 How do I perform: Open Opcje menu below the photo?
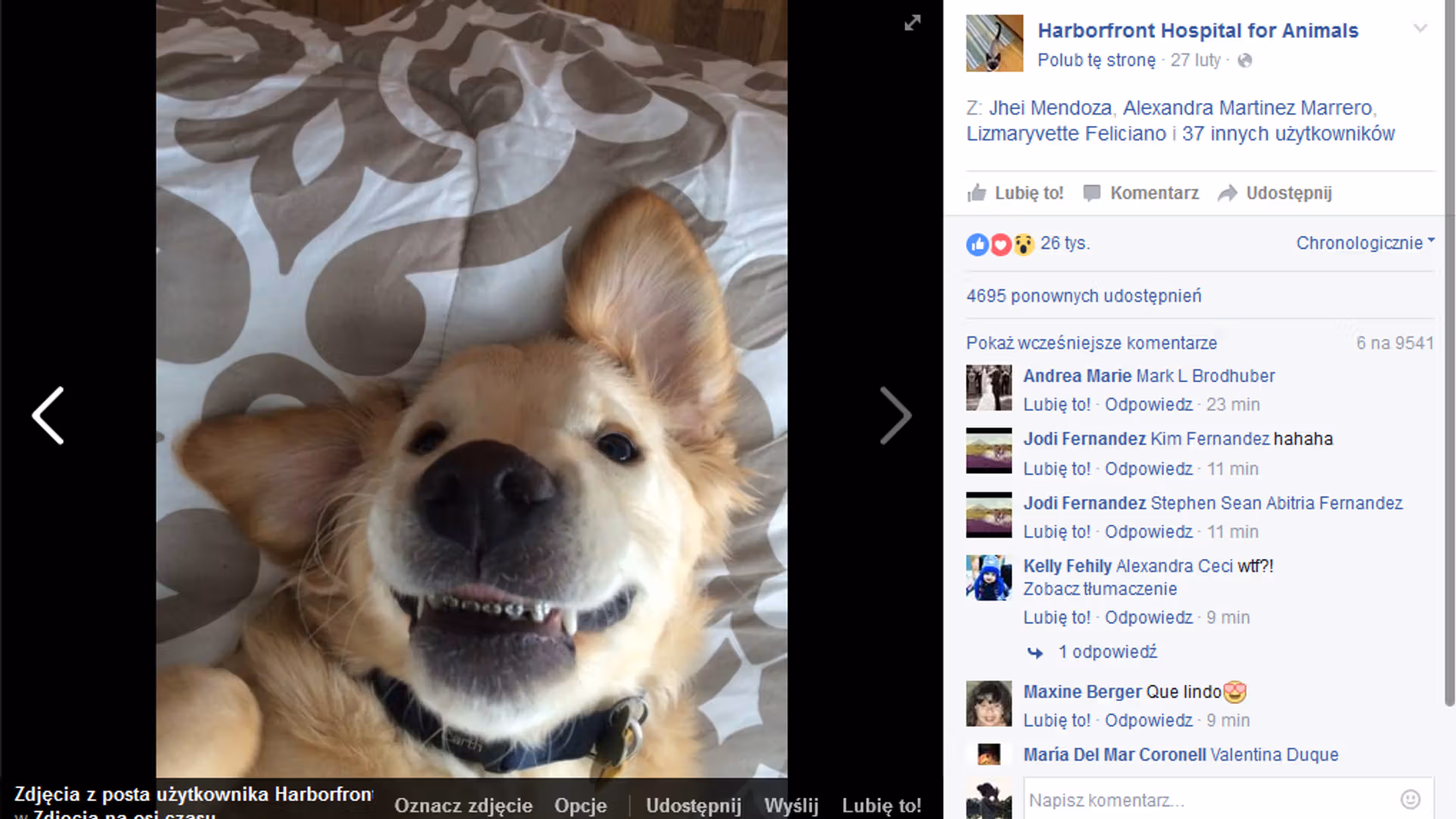pyautogui.click(x=580, y=805)
